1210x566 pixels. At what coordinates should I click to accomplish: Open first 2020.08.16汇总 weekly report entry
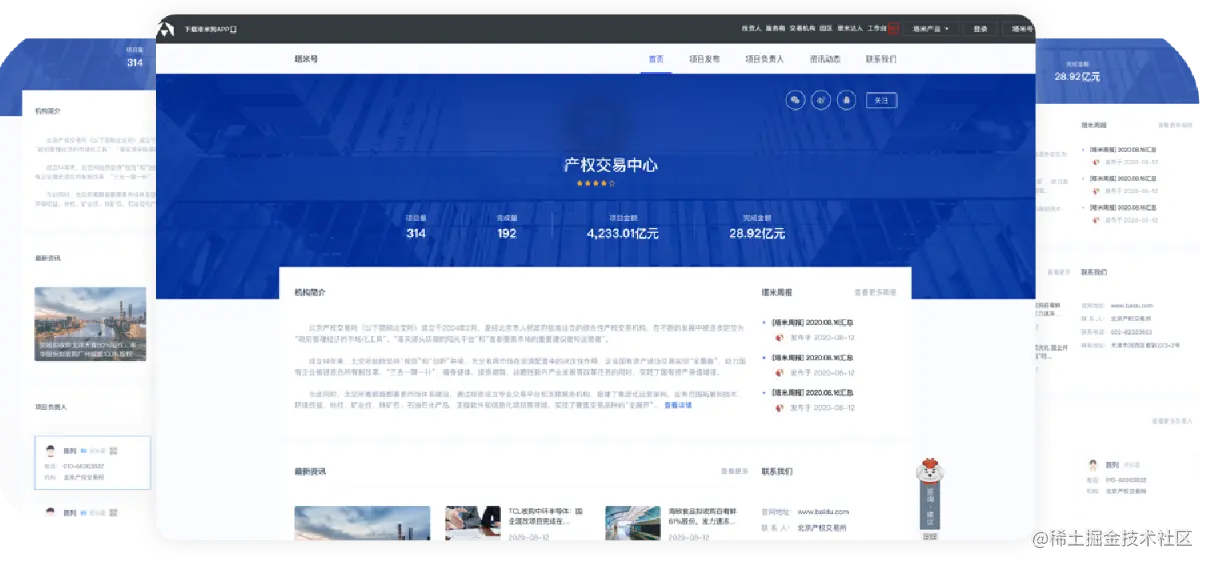[812, 322]
